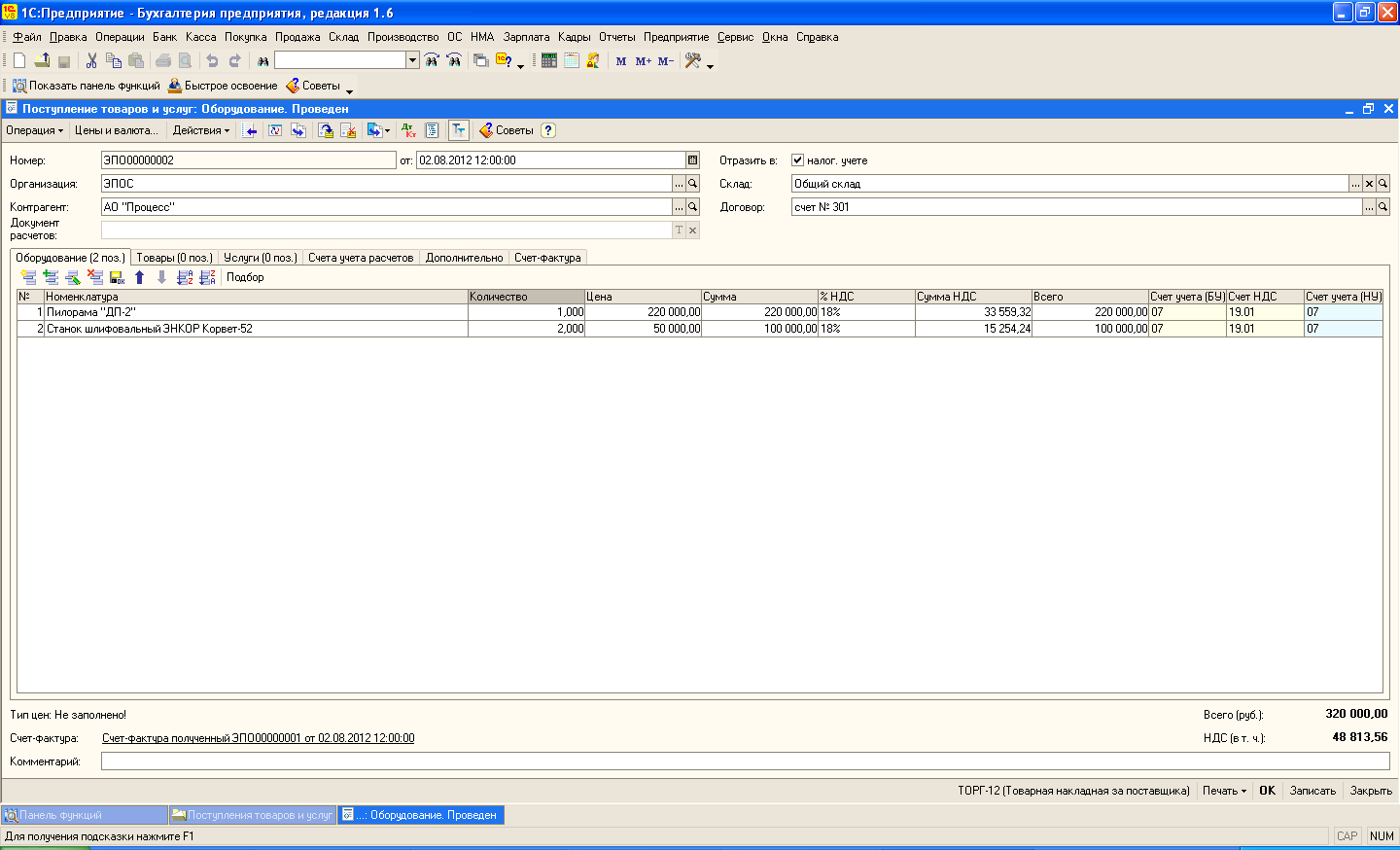The height and width of the screenshot is (850, 1400).
Task: Click the open file icon in the main toolbar
Action: point(42,60)
